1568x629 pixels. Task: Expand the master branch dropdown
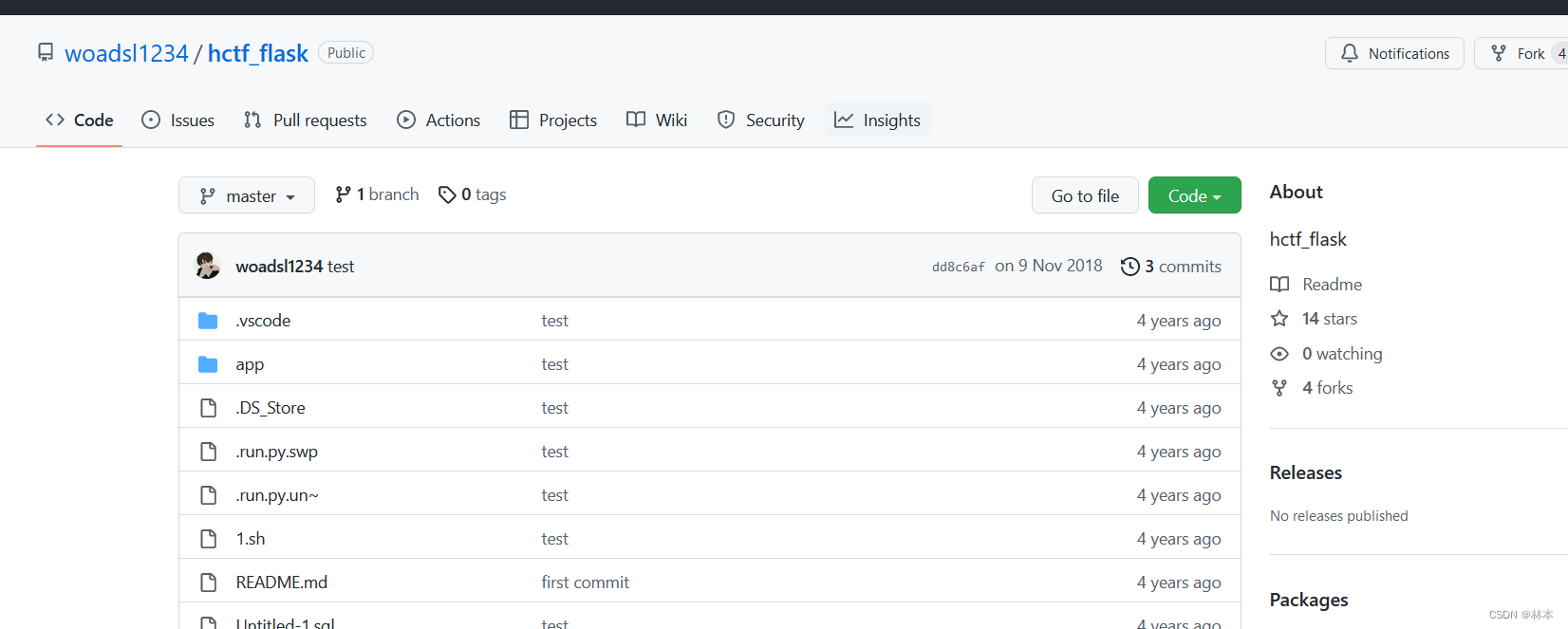point(247,195)
